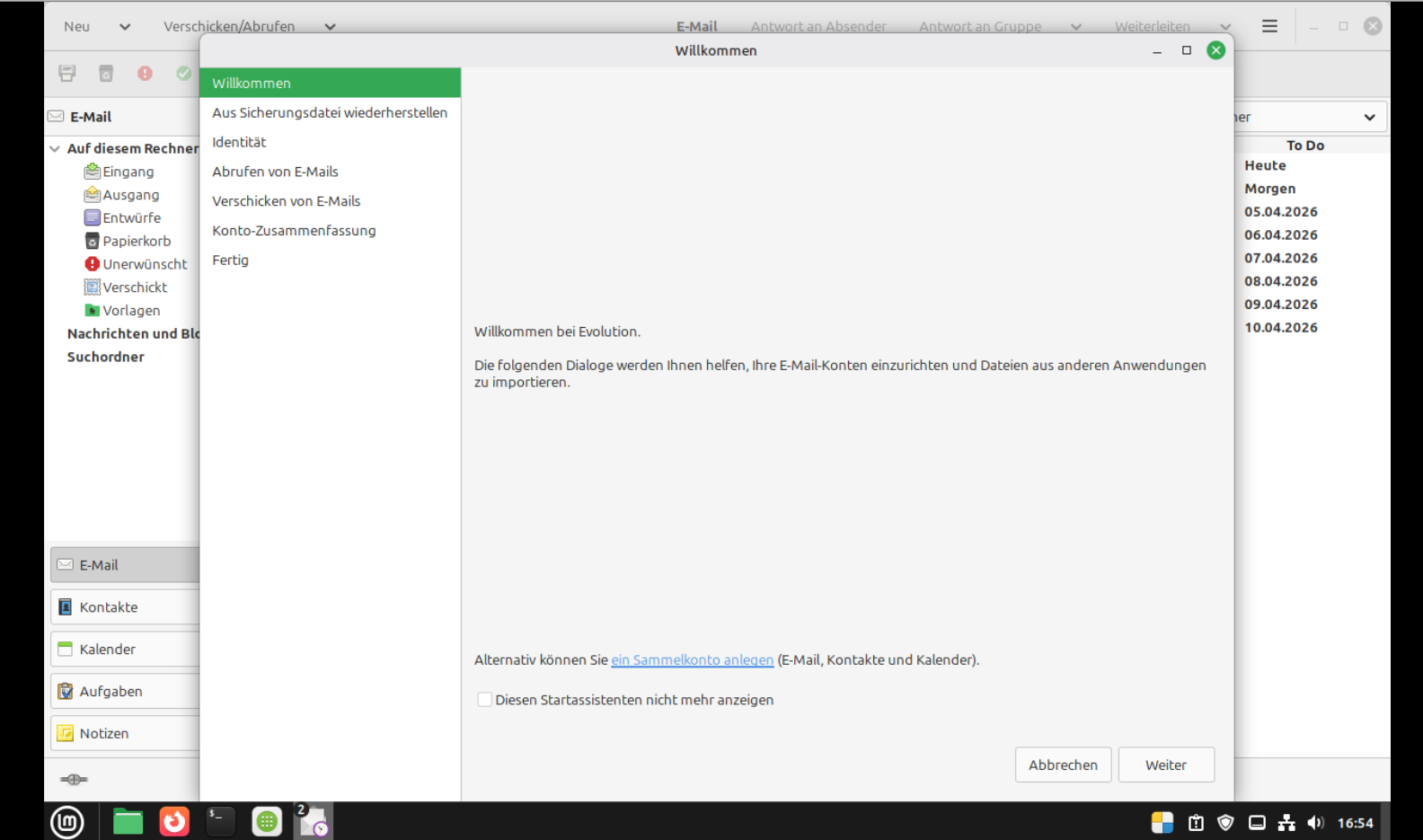Open the 'ein Sammelkonto anlegen' link
This screenshot has height=840, width=1423.
click(692, 660)
